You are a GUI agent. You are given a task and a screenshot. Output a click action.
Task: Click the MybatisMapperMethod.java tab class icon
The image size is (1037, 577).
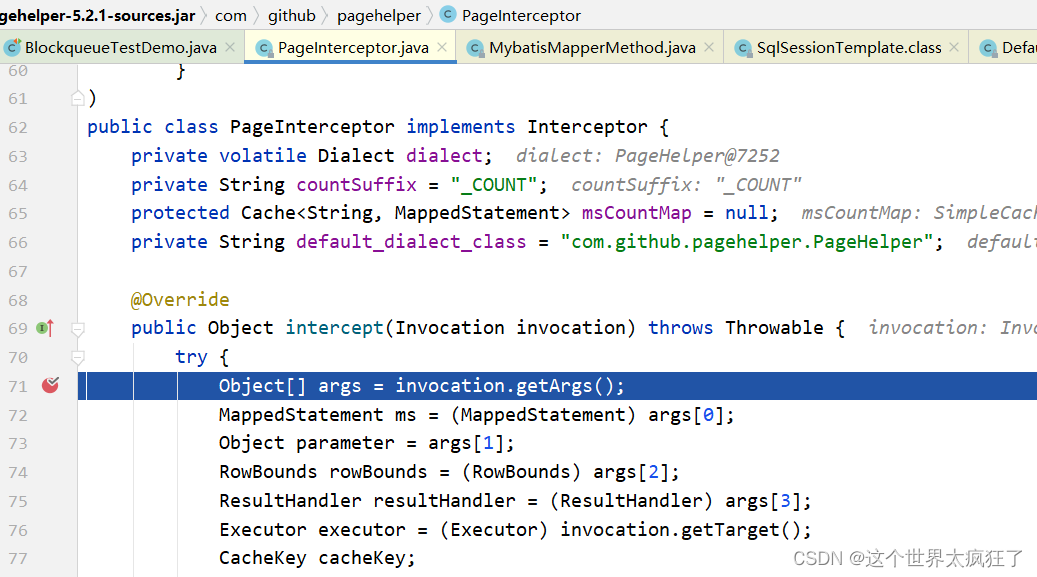click(x=475, y=48)
